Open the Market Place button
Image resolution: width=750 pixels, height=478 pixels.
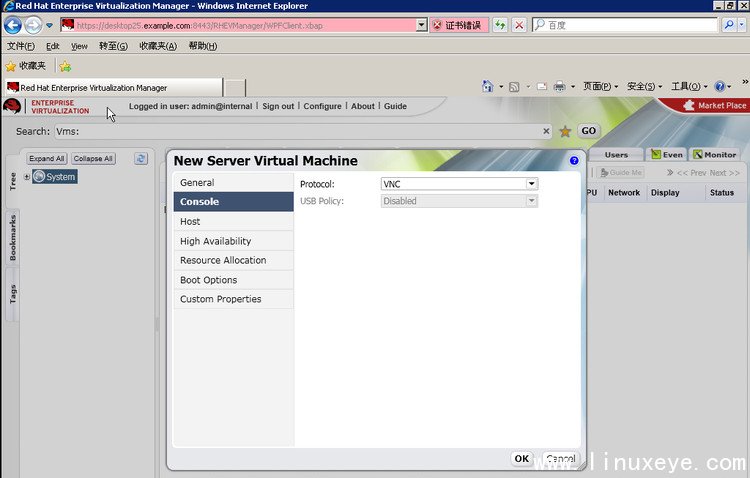pyautogui.click(x=715, y=105)
